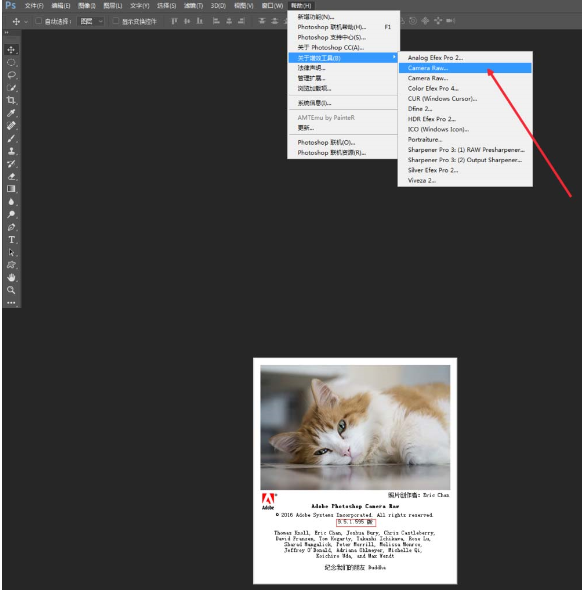The width and height of the screenshot is (584, 590).
Task: Click the cat photo in Camera Raw splash
Action: (x=355, y=427)
